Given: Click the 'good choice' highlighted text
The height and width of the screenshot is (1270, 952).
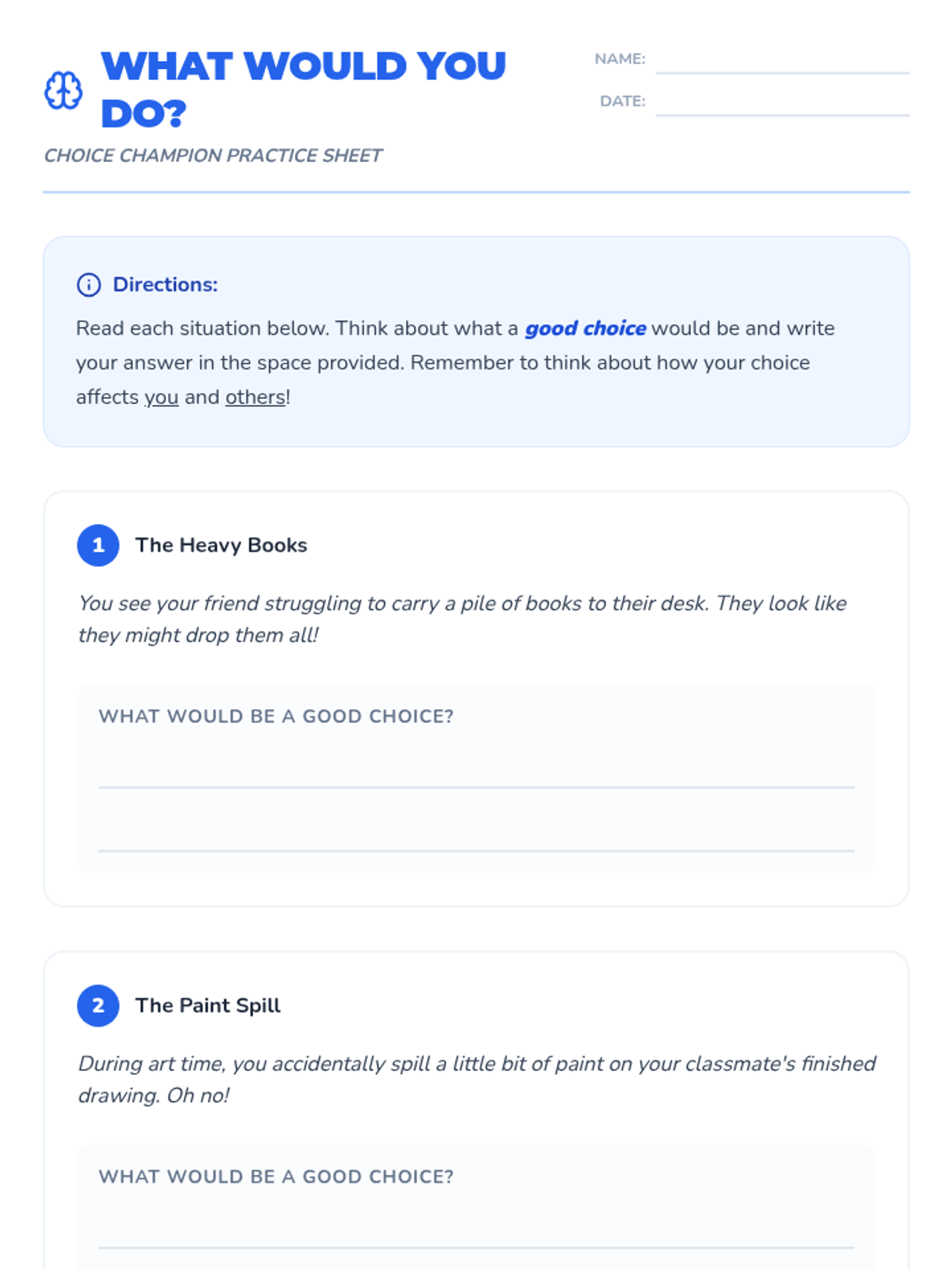Looking at the screenshot, I should point(585,329).
